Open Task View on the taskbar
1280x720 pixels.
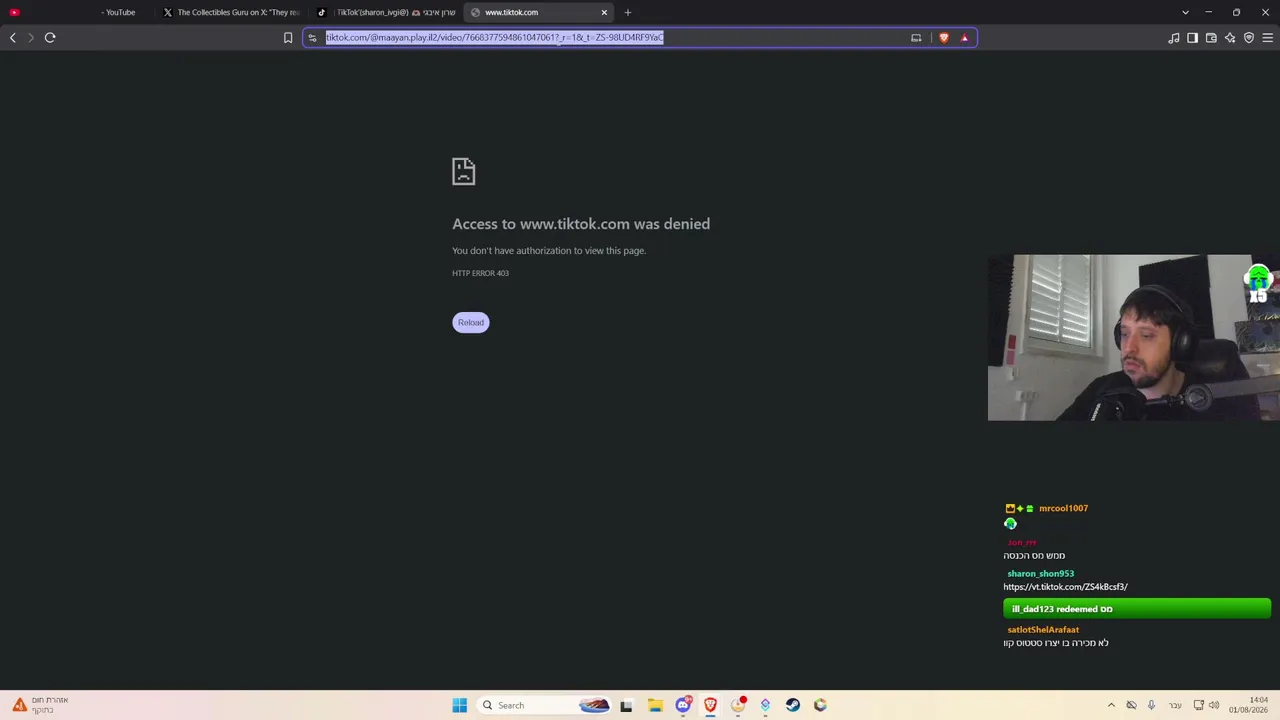[x=626, y=706]
